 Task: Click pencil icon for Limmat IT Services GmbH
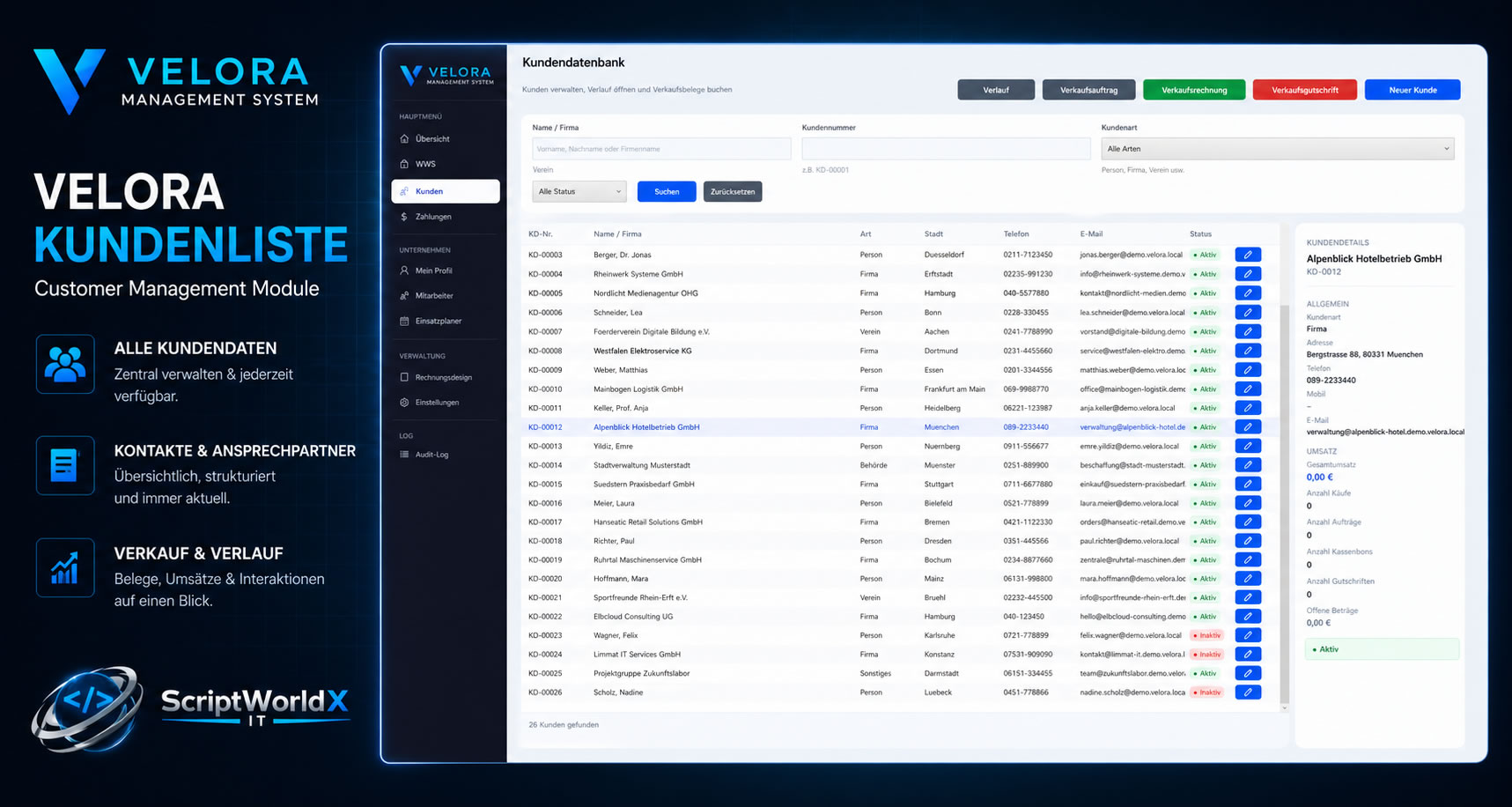pos(1248,655)
